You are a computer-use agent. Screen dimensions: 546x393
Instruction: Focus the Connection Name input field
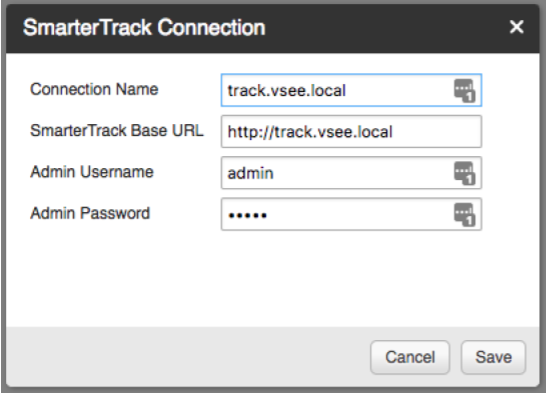tap(351, 90)
